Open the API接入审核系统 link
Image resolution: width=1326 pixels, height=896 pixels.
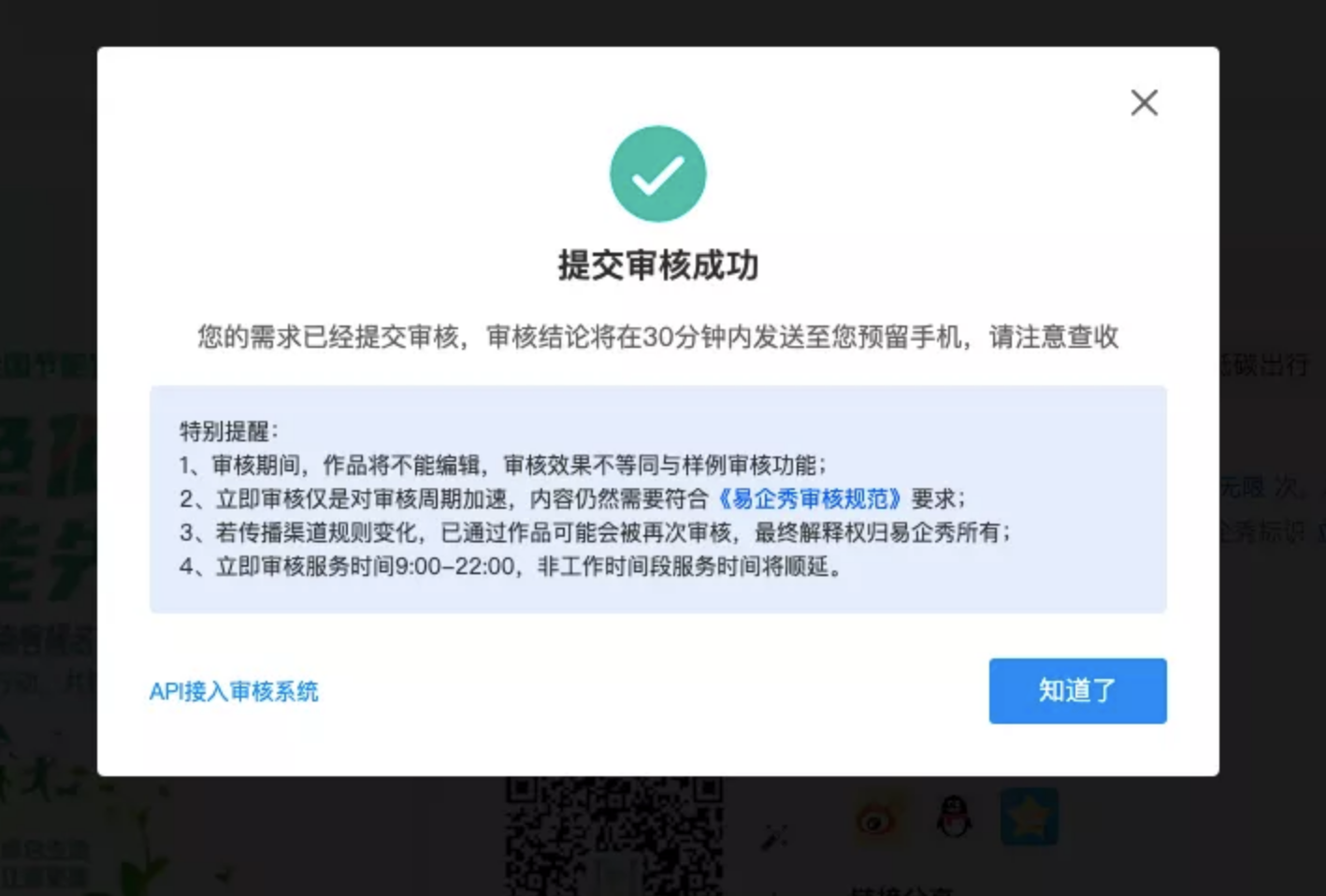[234, 691]
